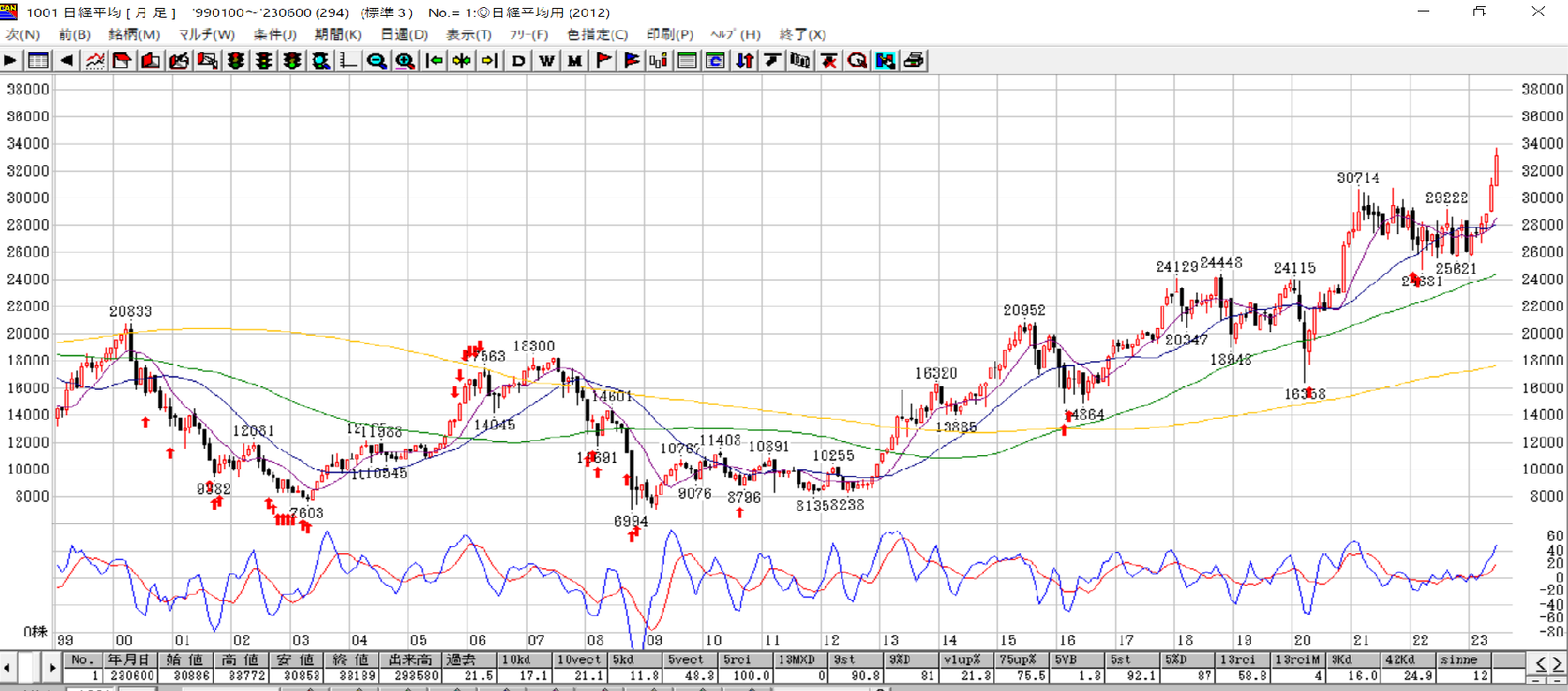The image size is (1568, 691).
Task: Click the table grid icon
Action: coord(38,60)
